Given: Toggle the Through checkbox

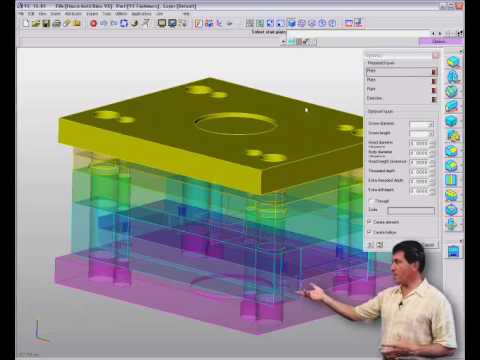Looking at the screenshot, I should 371,201.
